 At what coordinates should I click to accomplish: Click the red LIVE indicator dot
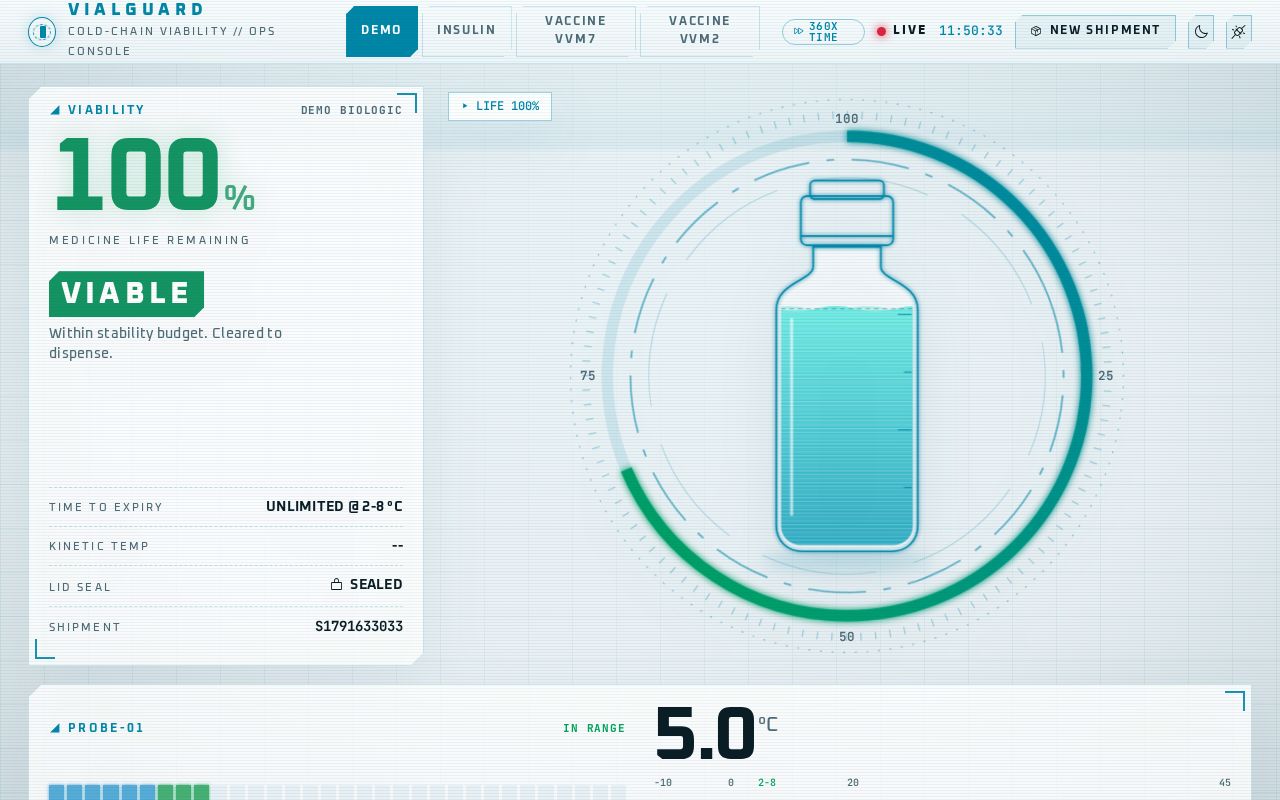tap(881, 31)
